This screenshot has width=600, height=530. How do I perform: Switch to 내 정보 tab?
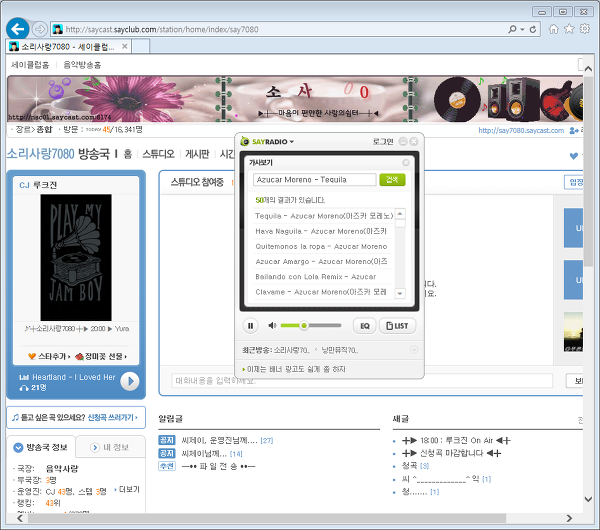point(111,447)
